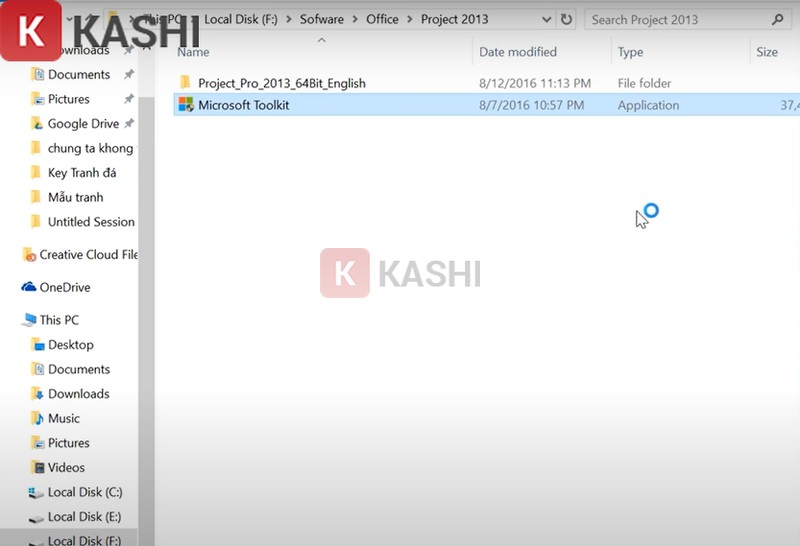Sort files by Date modified column

tap(518, 52)
